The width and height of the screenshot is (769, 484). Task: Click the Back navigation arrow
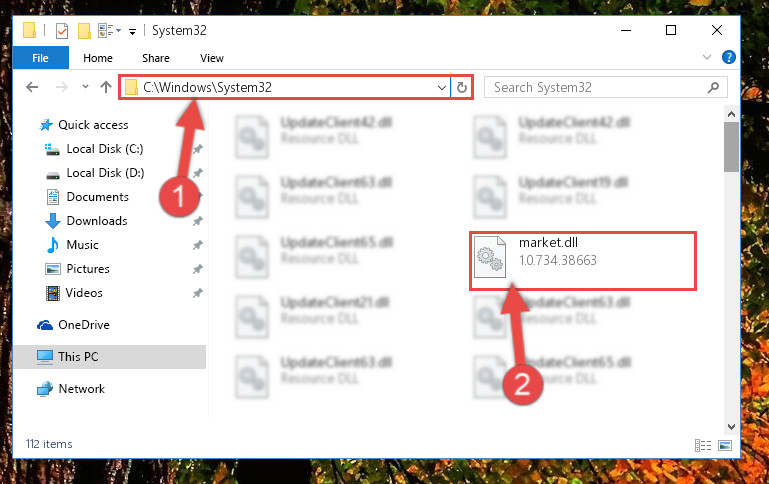tap(32, 87)
